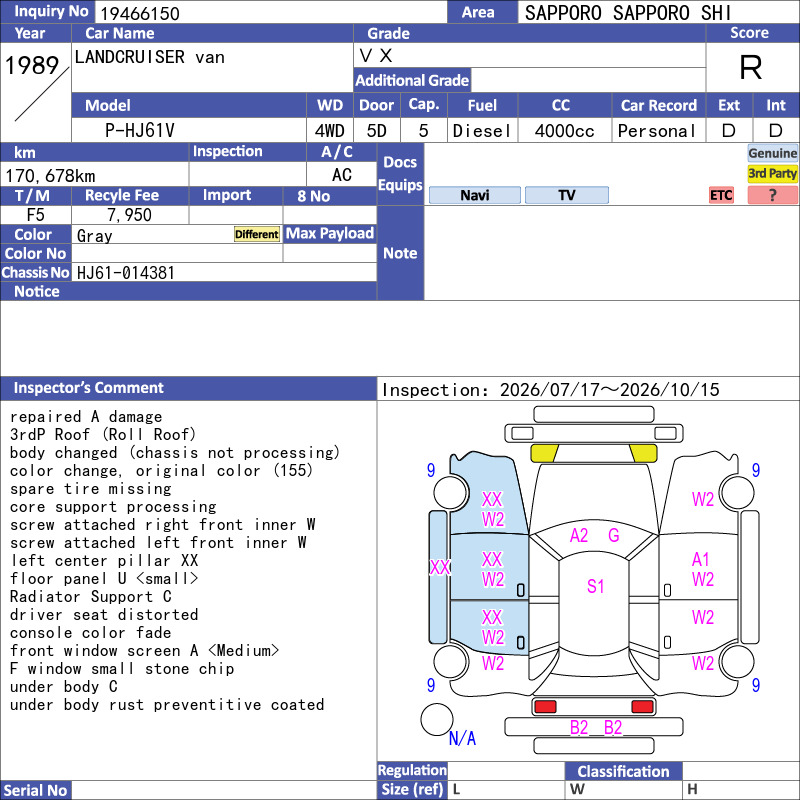Click the N/A spare tire label
This screenshot has height=800, width=800.
462,738
